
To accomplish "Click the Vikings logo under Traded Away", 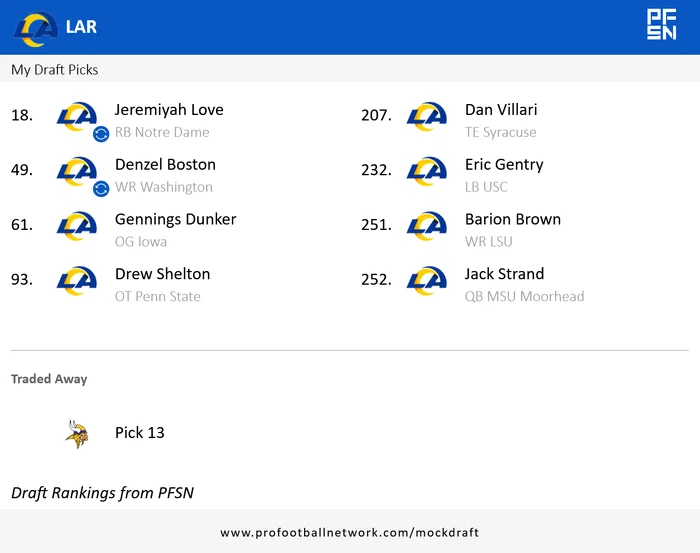I will (76, 433).
